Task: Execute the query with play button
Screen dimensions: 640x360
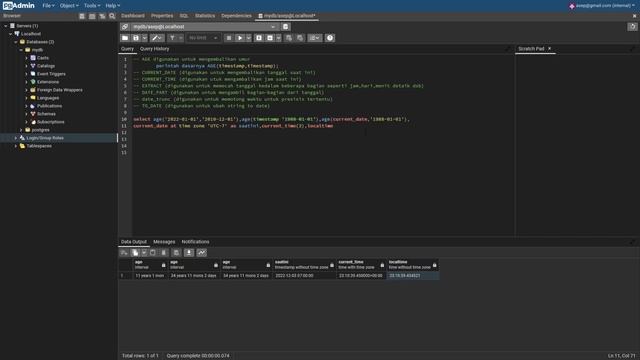Action: pyautogui.click(x=240, y=38)
